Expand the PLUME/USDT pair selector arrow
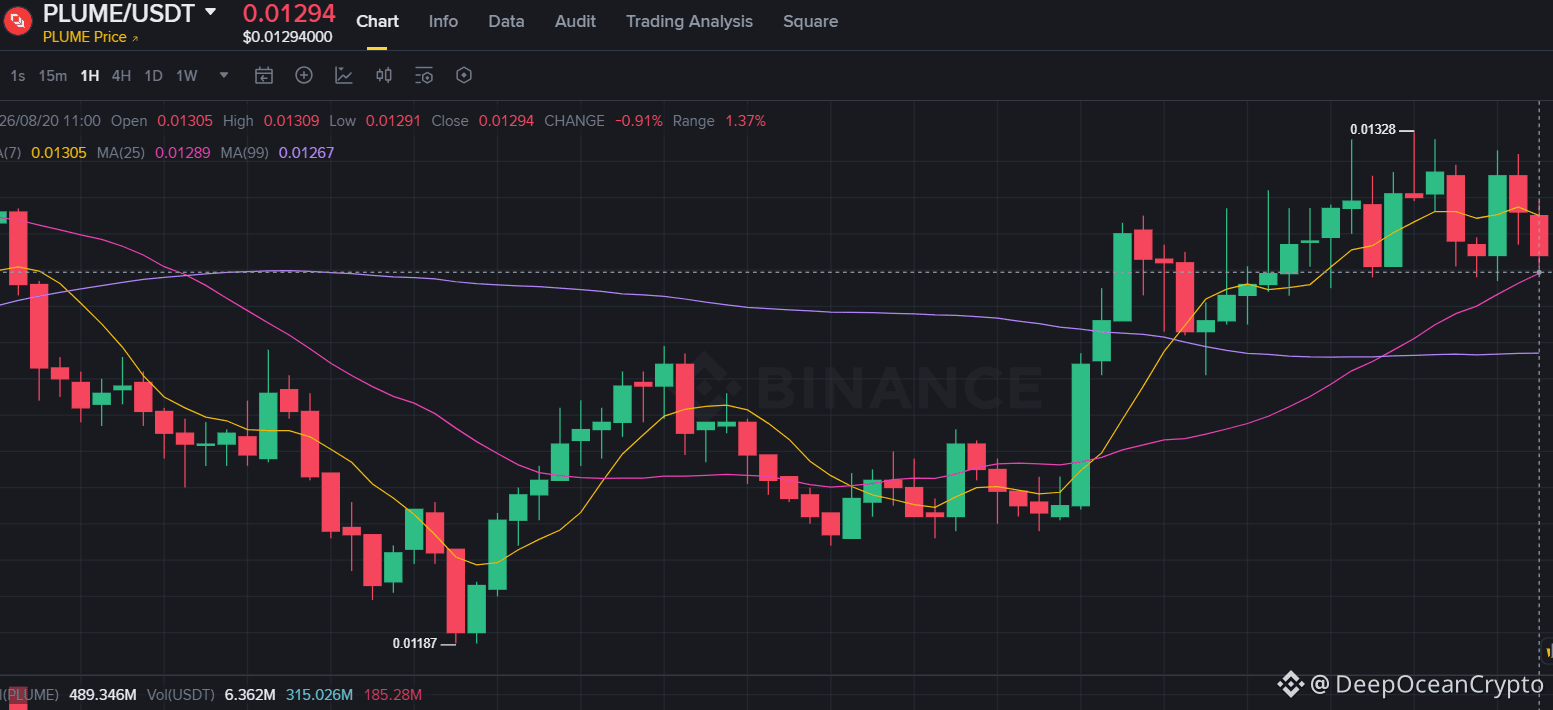1553x710 pixels. [x=210, y=12]
